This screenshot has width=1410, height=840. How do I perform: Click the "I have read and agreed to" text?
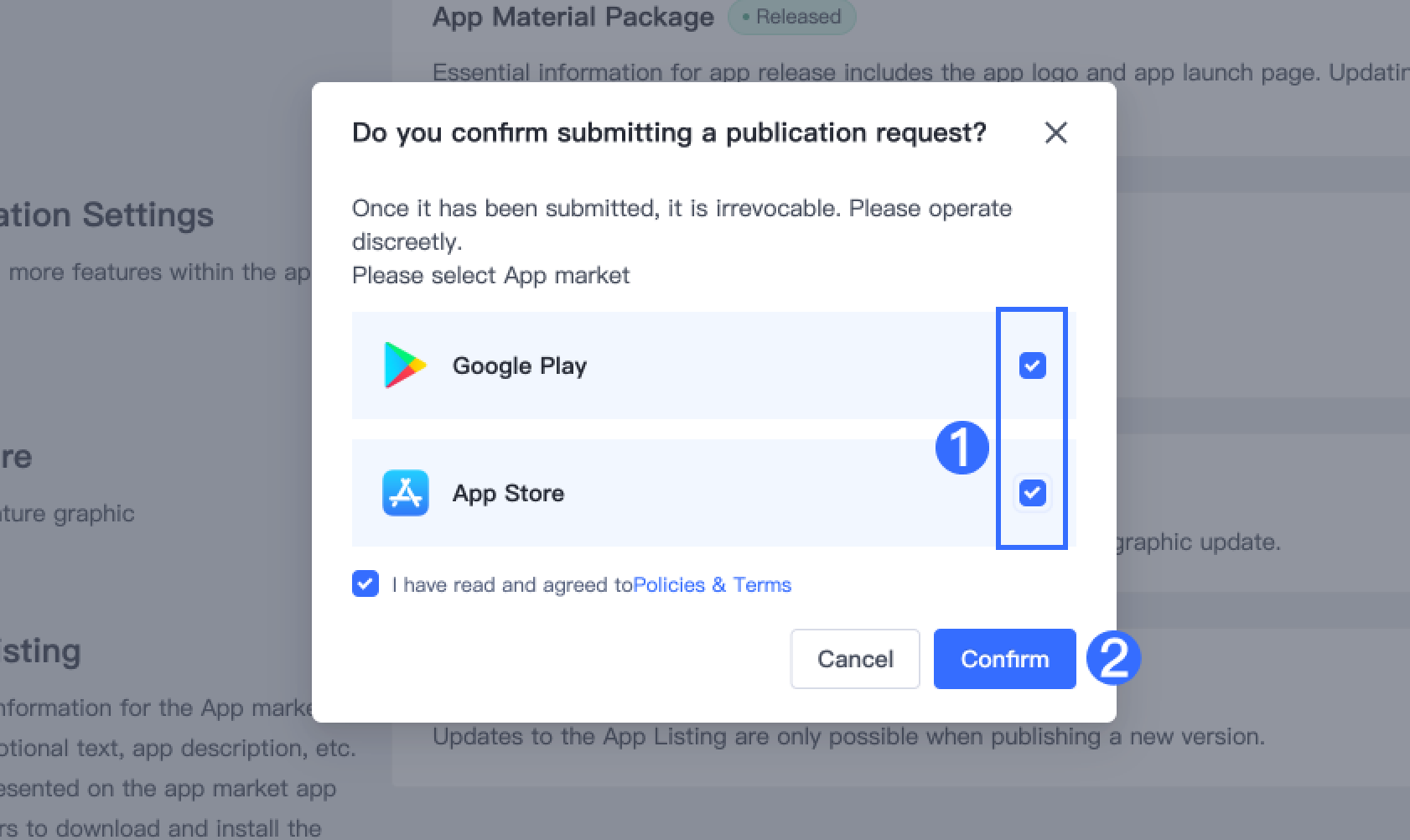pos(511,584)
